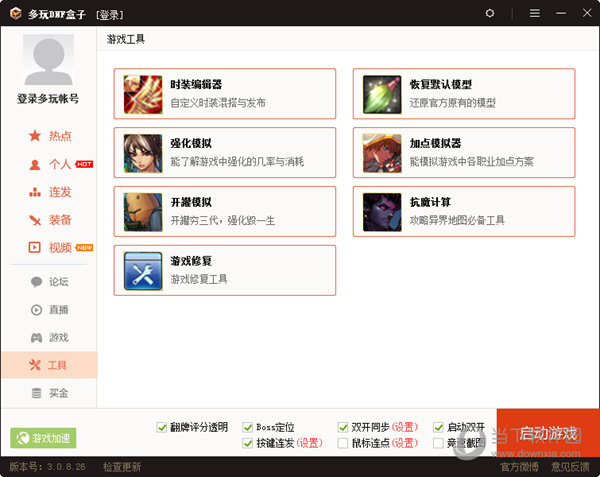This screenshot has width=600, height=477.
Task: Click the 装备 sword icon
Action: point(35,220)
